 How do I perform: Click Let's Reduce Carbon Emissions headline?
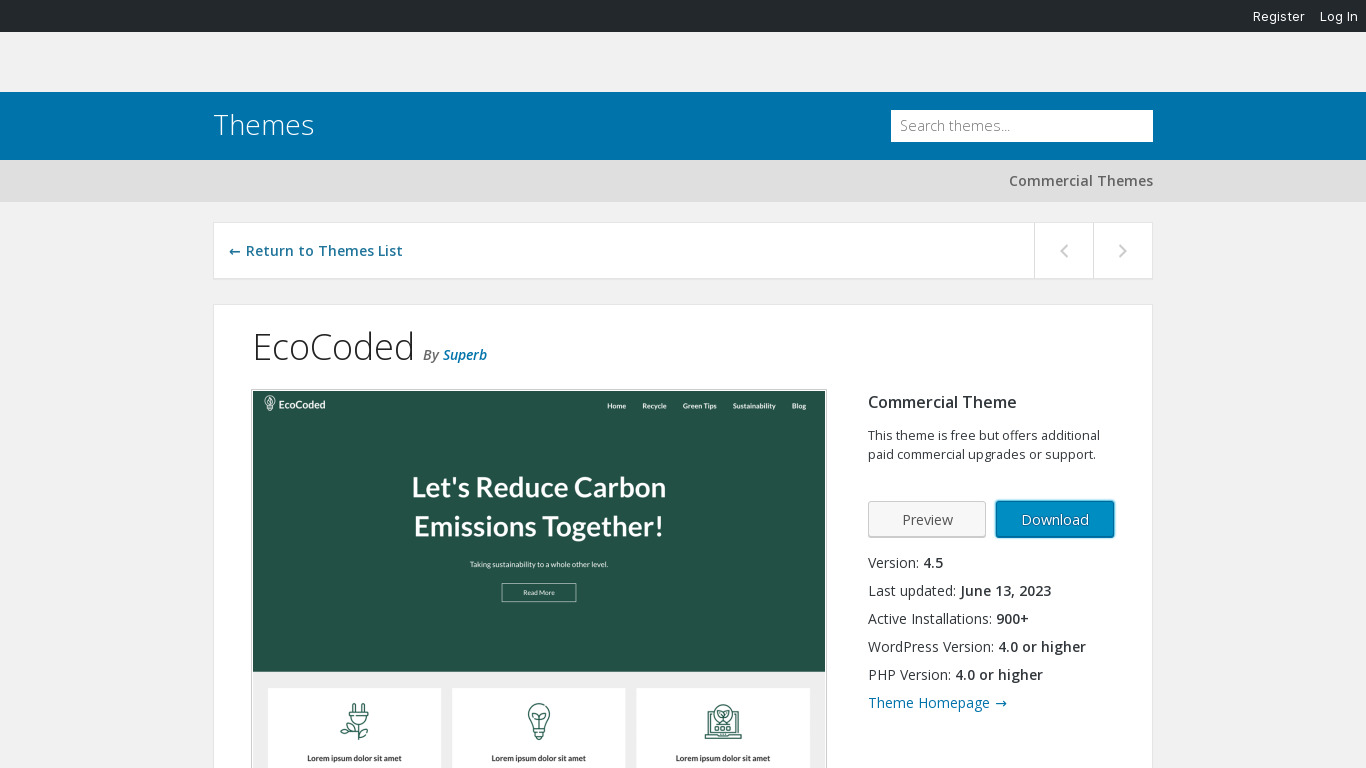(539, 506)
